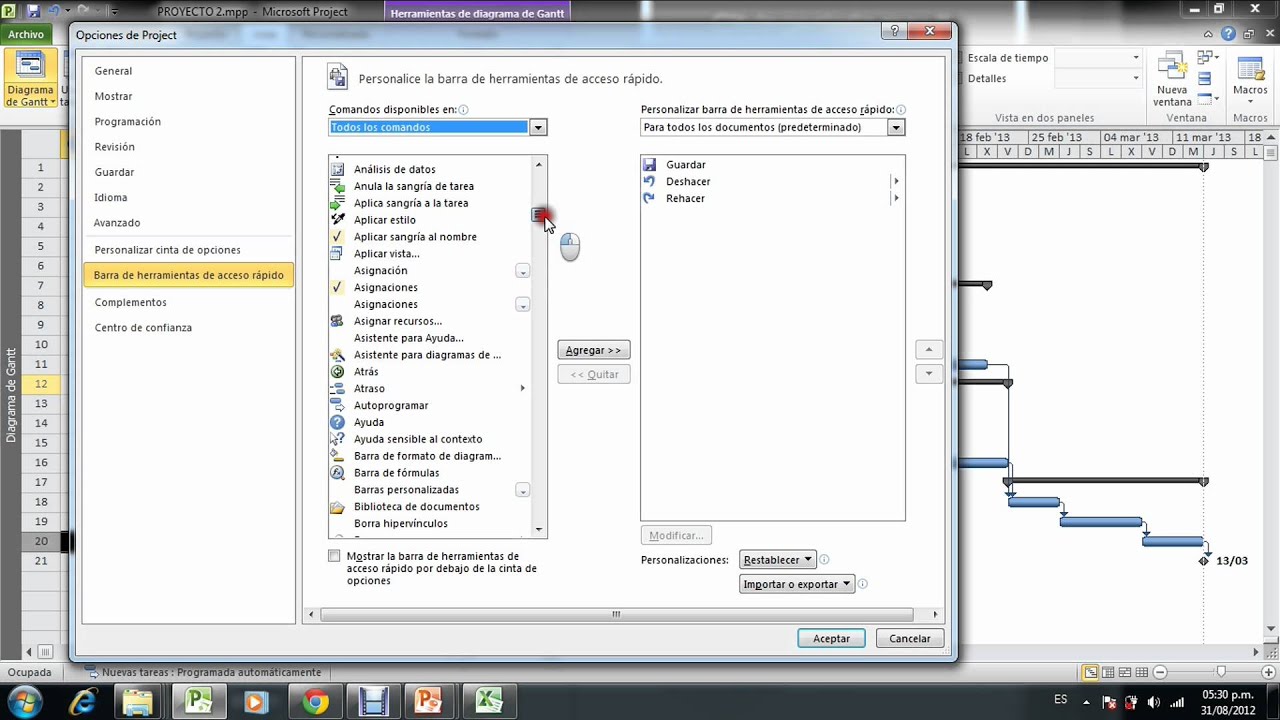Click the Guardar disk icon in right list
This screenshot has width=1280, height=720.
(649, 165)
